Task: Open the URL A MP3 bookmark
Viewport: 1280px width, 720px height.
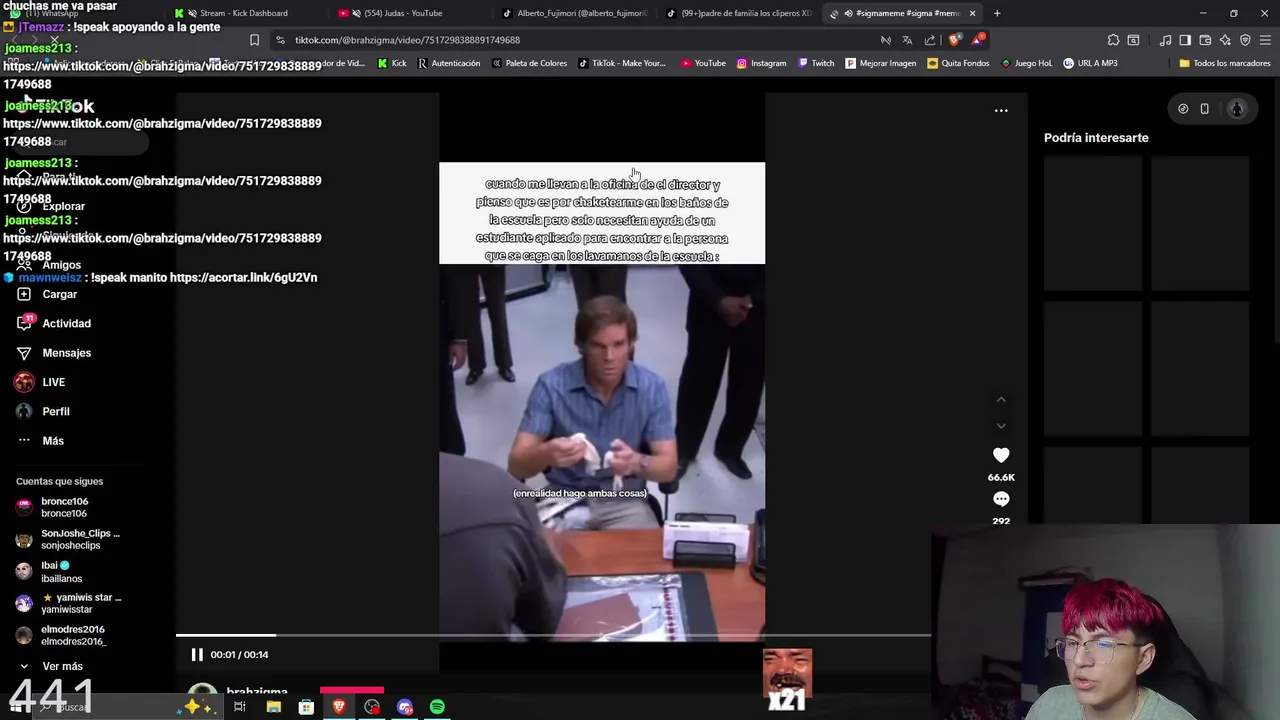Action: pos(1090,63)
